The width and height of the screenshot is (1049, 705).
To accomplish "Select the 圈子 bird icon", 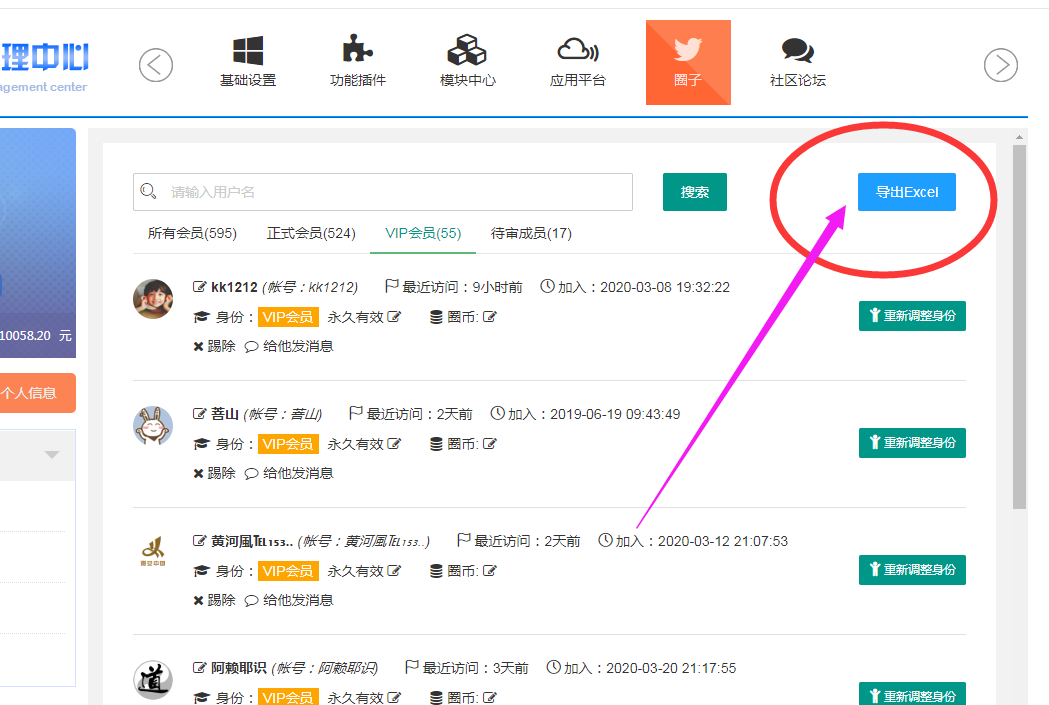I will coord(687,50).
